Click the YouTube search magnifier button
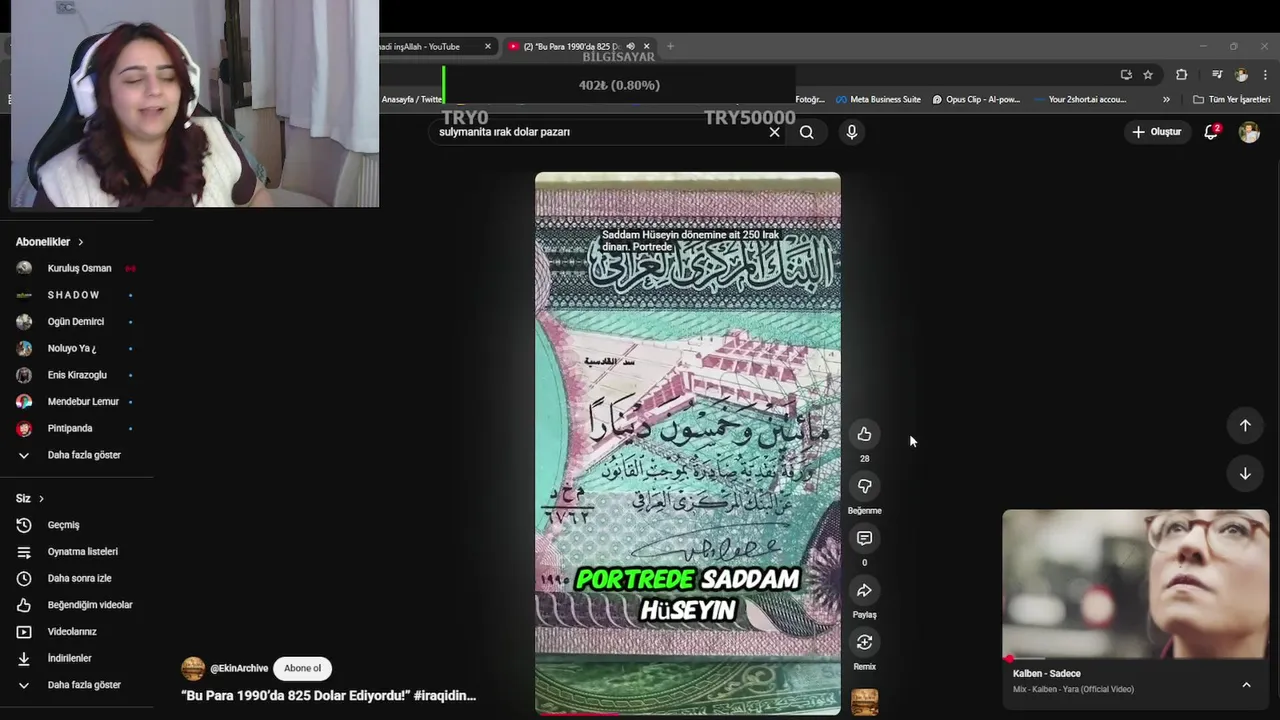Screen dimensions: 1280x720 coord(806,132)
